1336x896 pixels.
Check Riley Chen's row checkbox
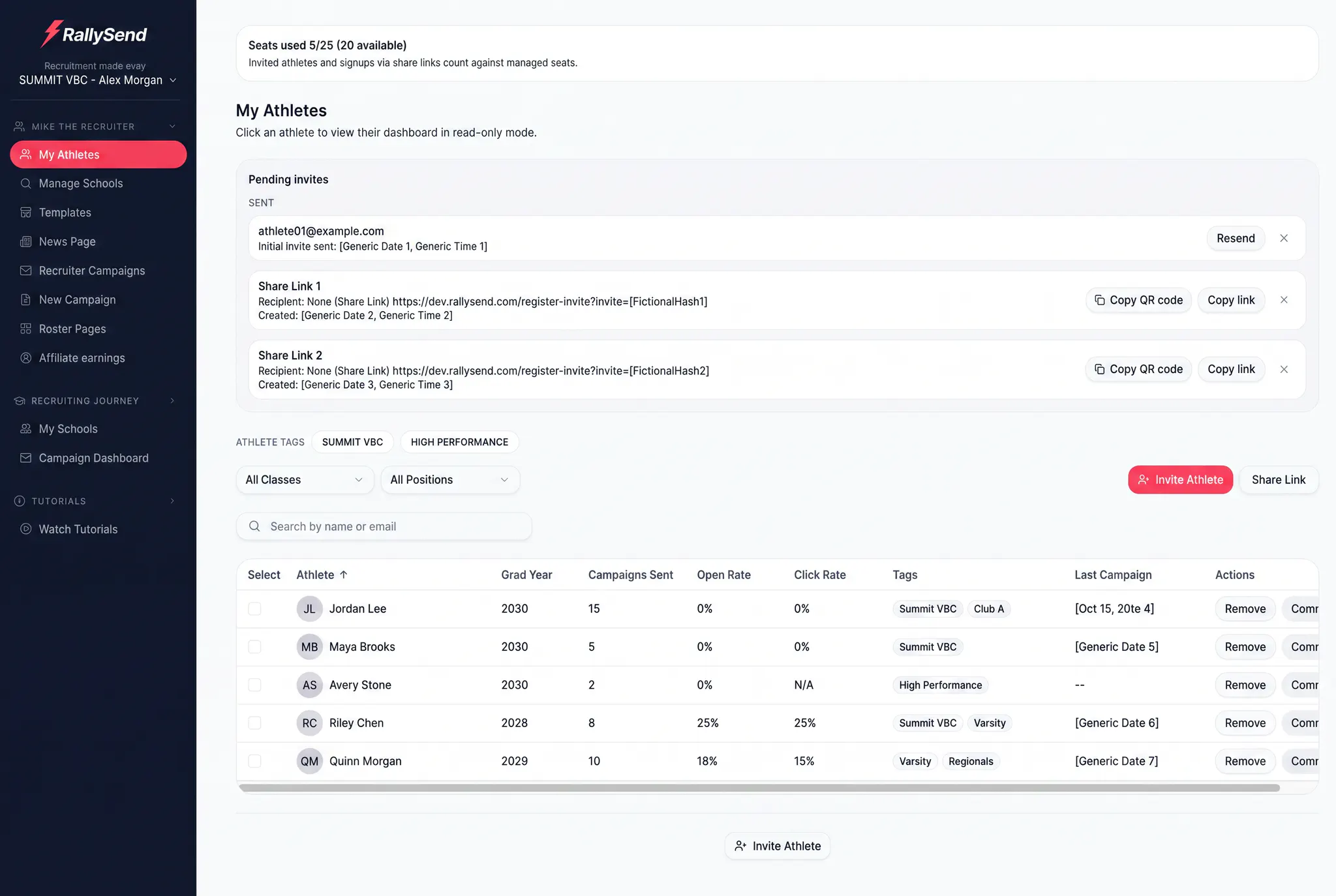(254, 723)
